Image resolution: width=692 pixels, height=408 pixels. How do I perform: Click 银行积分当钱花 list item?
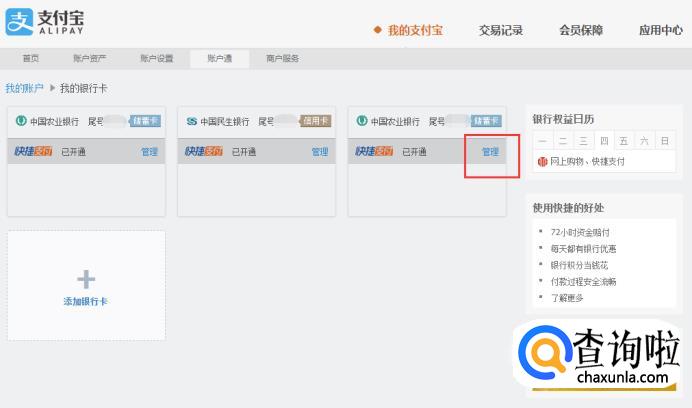pyautogui.click(x=579, y=265)
